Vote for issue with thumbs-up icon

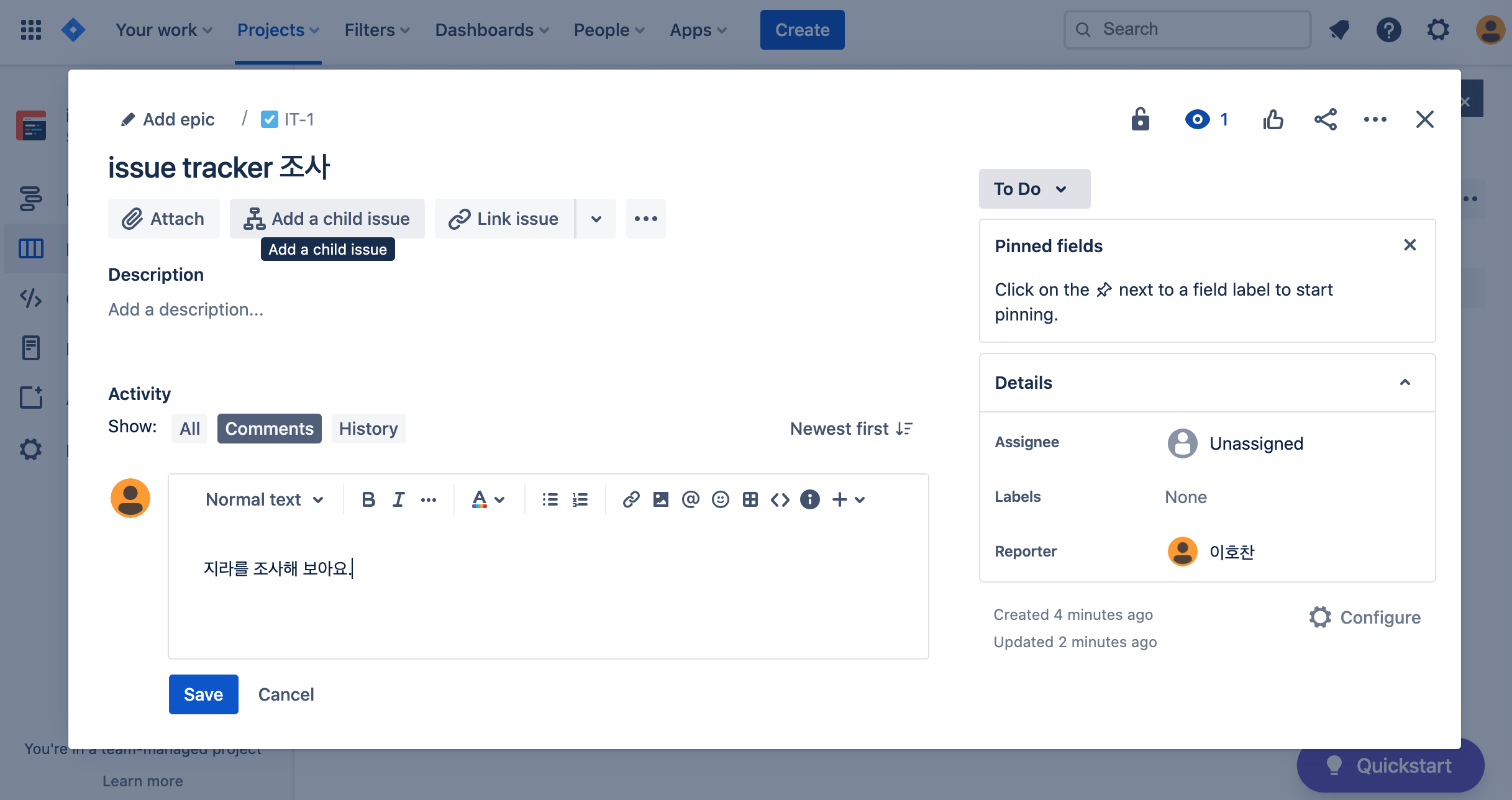coord(1273,119)
